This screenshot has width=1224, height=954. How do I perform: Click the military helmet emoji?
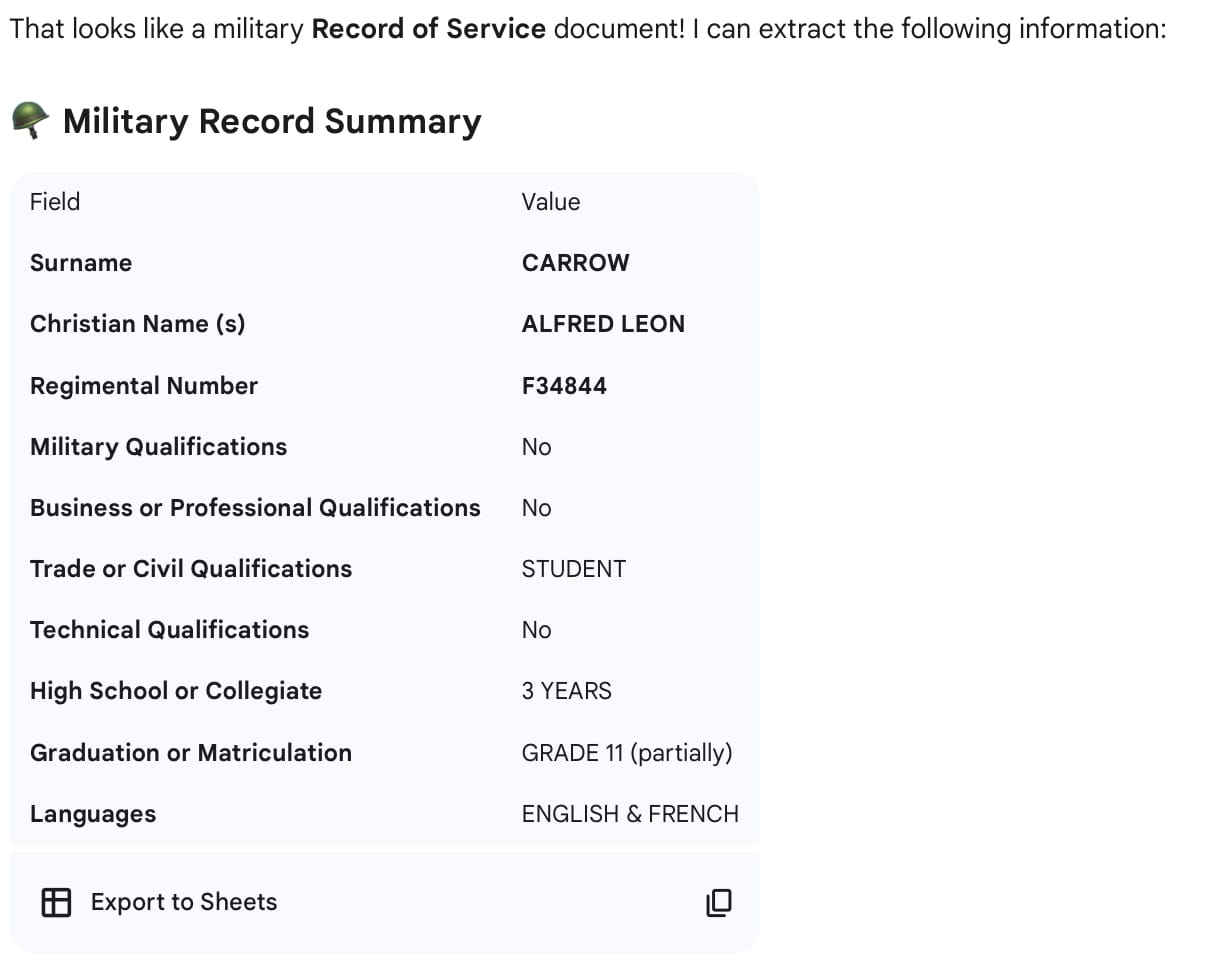pos(30,121)
